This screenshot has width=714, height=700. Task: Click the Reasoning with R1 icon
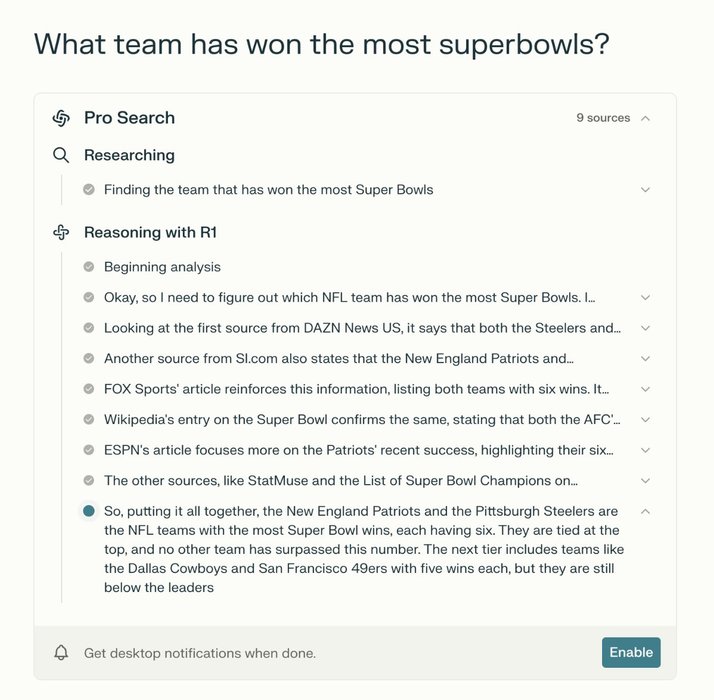[61, 233]
